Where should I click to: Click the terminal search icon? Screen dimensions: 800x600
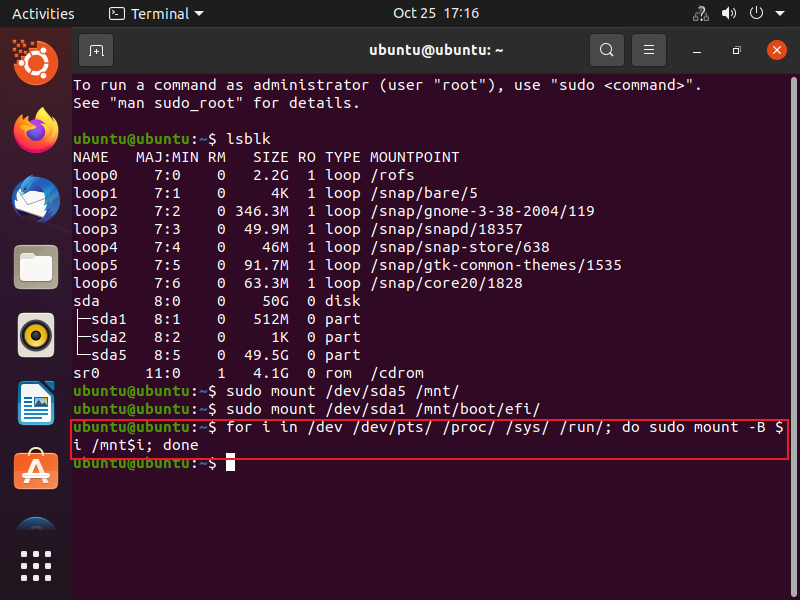(606, 49)
